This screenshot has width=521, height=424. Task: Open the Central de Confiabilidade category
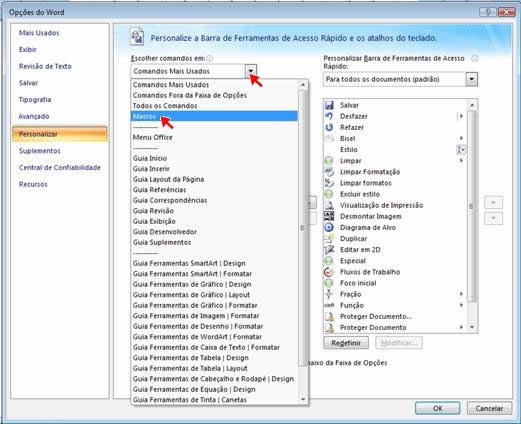pyautogui.click(x=60, y=168)
